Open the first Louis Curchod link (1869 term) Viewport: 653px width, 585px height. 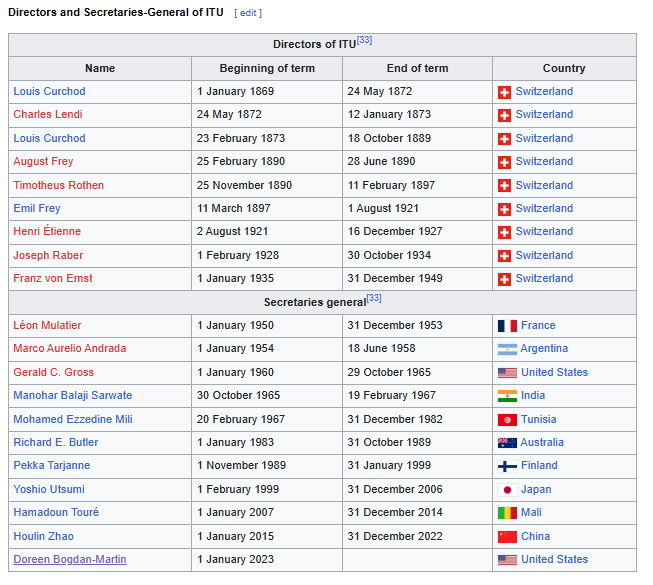49,91
